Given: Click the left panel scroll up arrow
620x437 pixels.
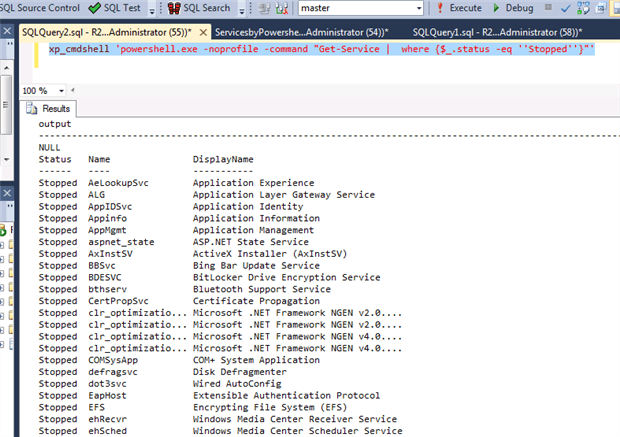Looking at the screenshot, I should point(6,68).
